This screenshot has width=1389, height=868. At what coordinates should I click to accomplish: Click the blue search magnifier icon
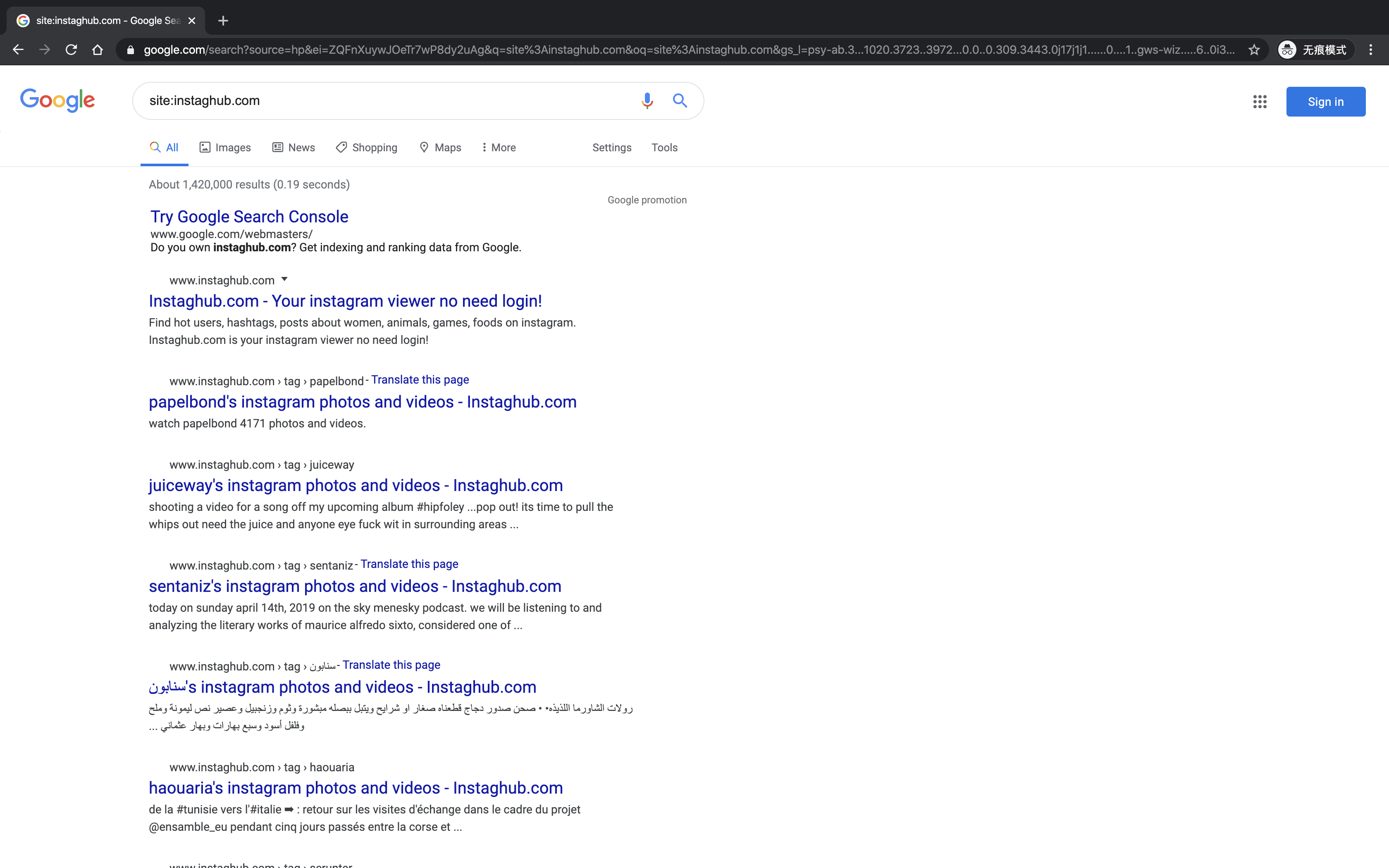coord(680,101)
